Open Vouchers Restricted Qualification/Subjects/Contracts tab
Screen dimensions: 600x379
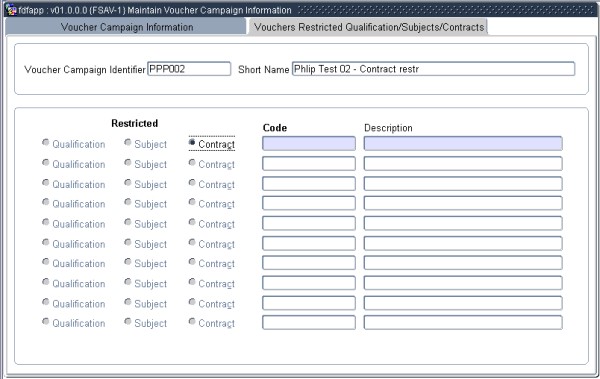368,27
